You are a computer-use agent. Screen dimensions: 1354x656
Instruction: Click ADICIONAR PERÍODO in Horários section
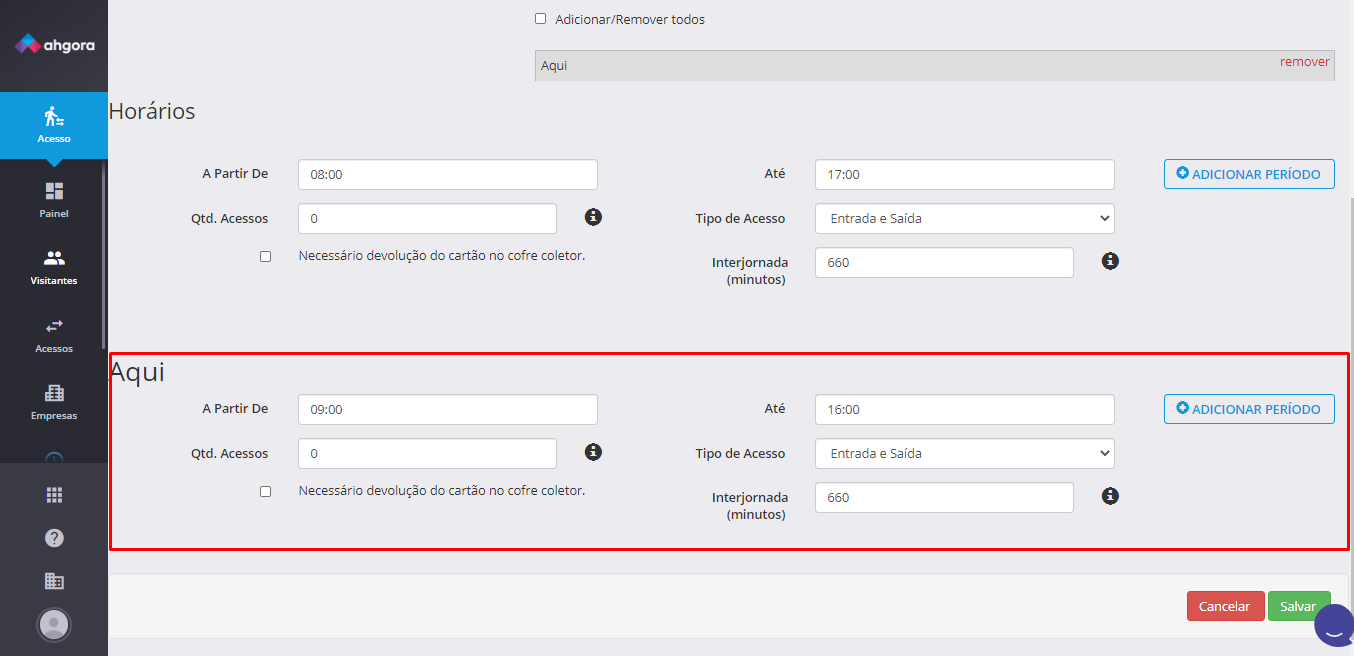click(x=1249, y=174)
